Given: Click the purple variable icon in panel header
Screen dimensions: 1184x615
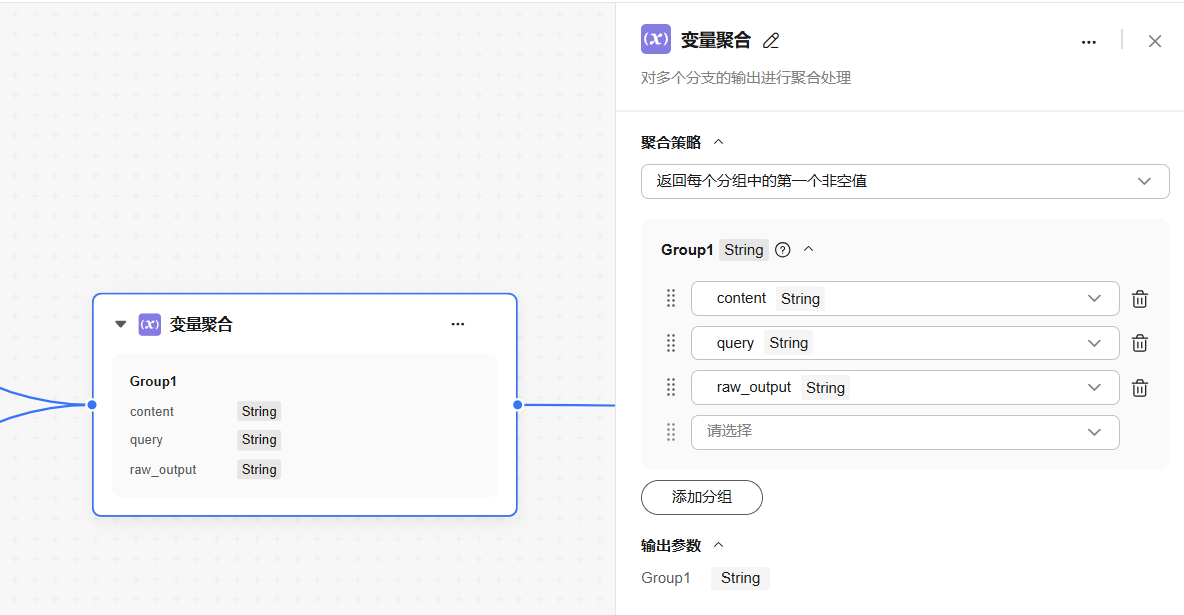Looking at the screenshot, I should (x=656, y=40).
